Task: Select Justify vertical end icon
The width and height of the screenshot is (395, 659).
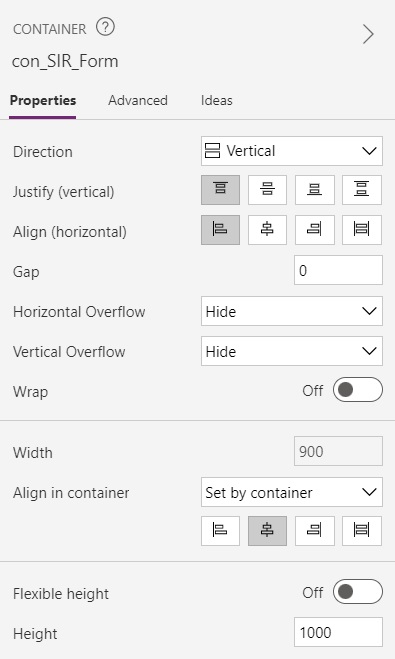Action: coord(315,190)
